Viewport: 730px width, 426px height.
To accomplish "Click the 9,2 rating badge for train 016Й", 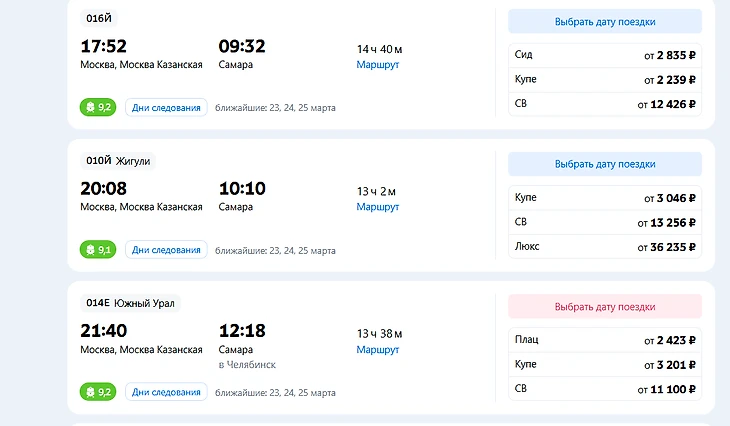I will [x=97, y=107].
